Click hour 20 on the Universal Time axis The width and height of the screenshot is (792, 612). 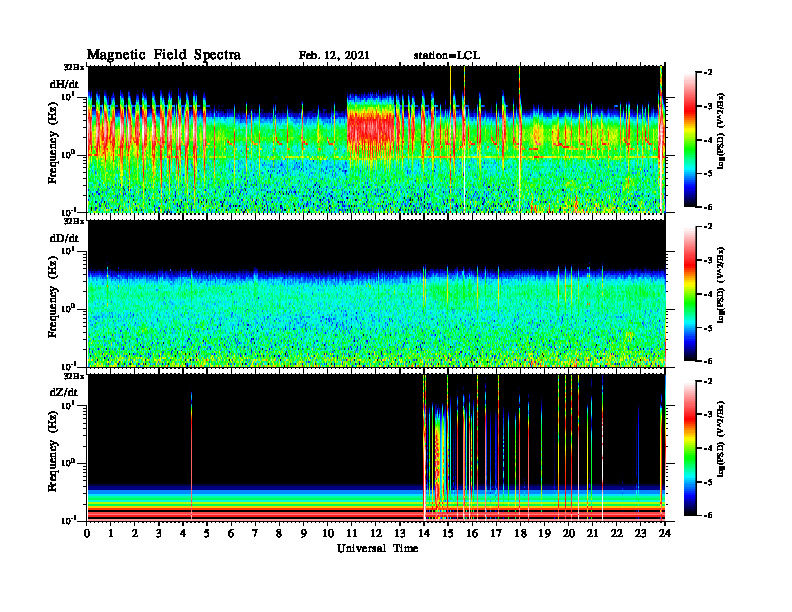[569, 534]
